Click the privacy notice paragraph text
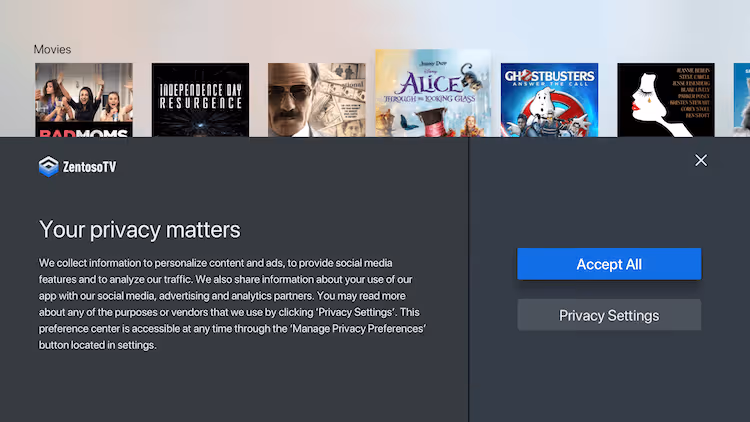Screen dimensions: 750x422 [232, 304]
